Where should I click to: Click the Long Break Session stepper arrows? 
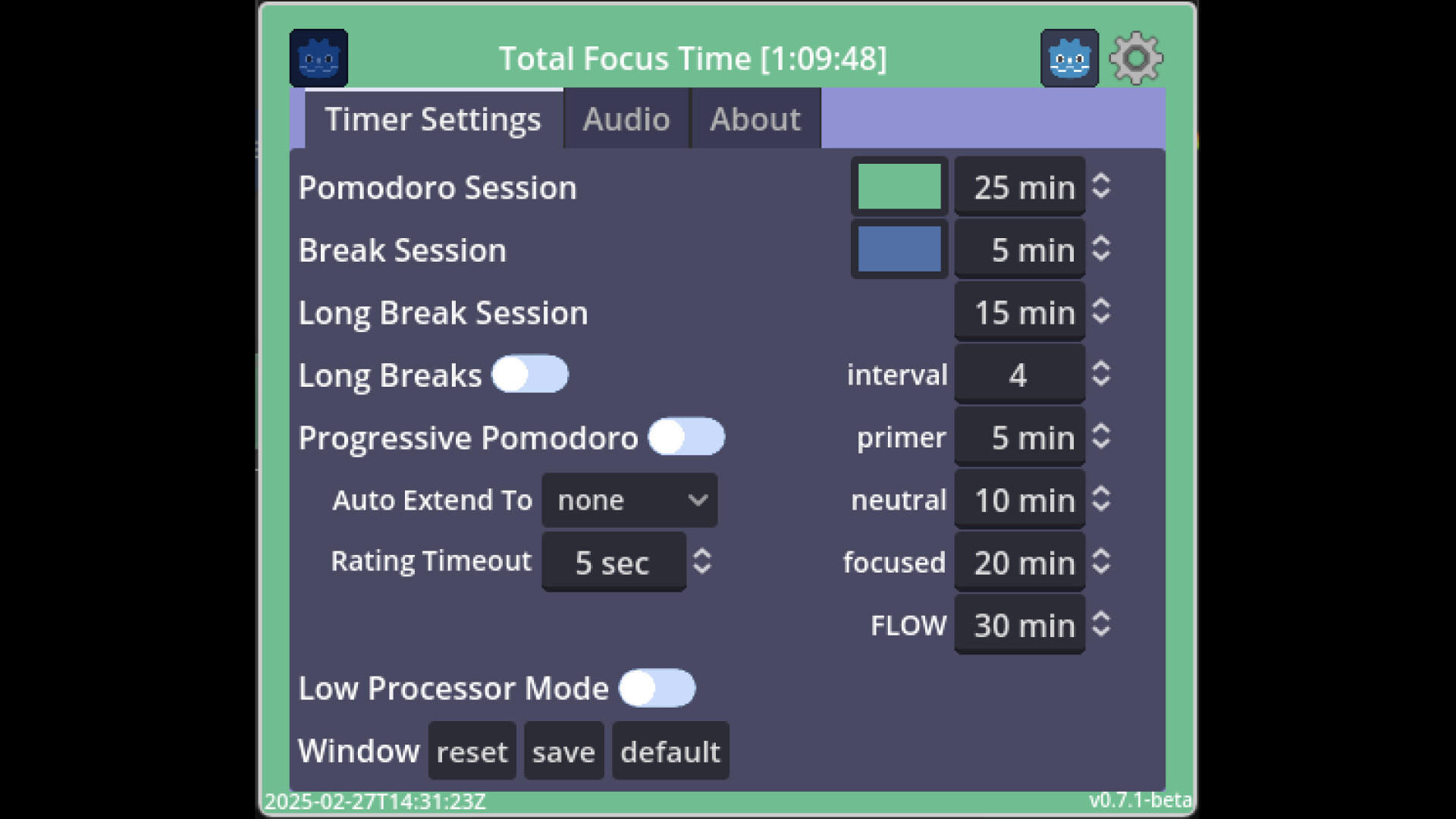coord(1101,312)
